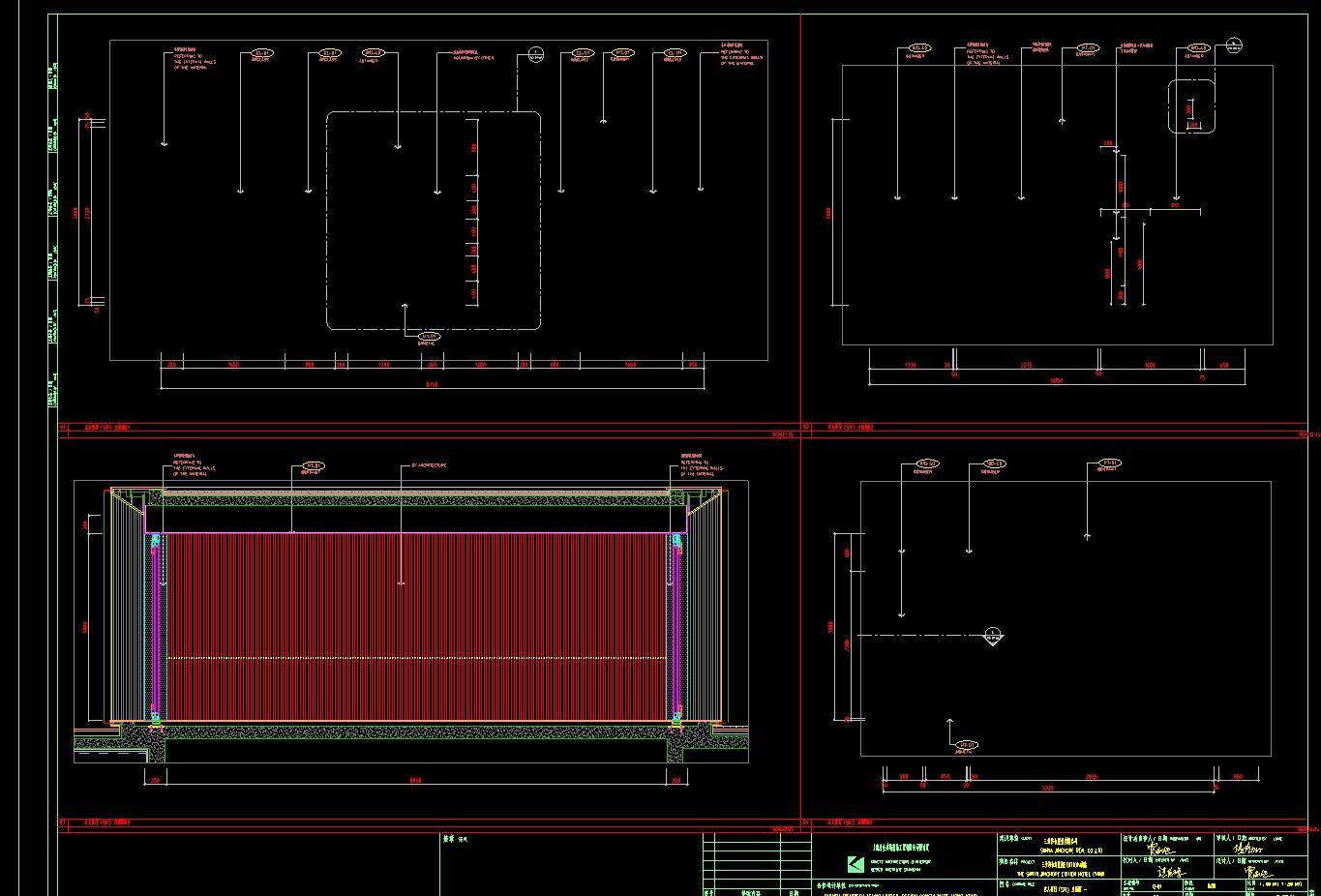Click the yellow oval tag above the red elevation
The height and width of the screenshot is (896, 1321).
point(313,465)
